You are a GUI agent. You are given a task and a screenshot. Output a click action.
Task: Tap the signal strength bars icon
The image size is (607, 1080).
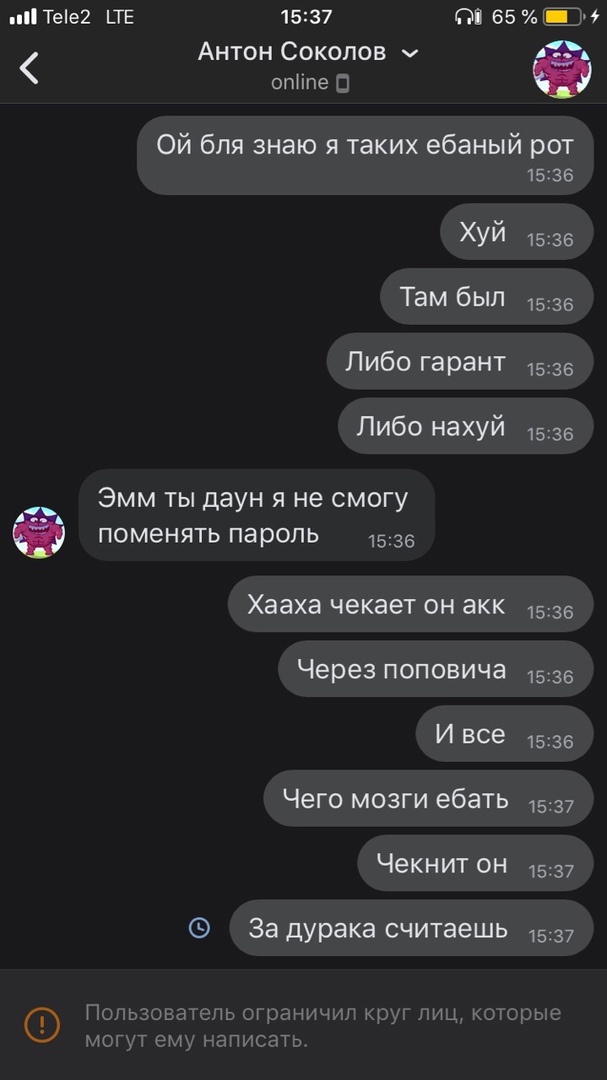(x=23, y=17)
